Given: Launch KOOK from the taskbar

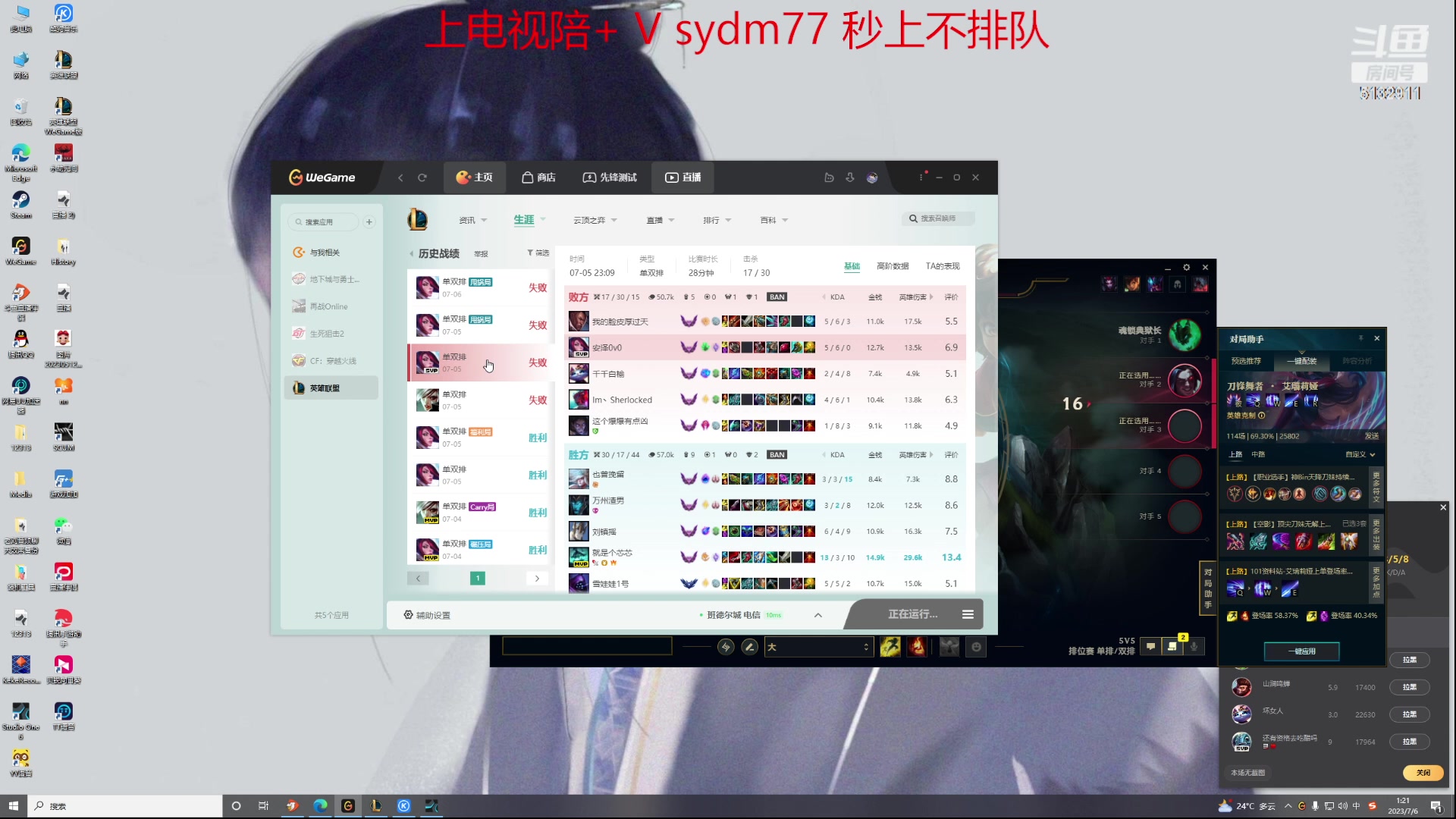Looking at the screenshot, I should pos(404,805).
